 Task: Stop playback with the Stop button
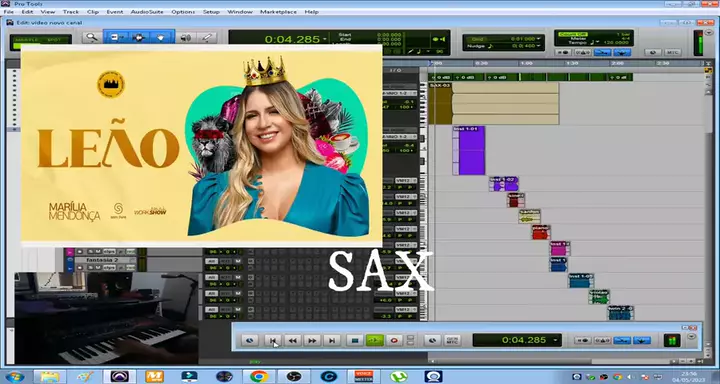pos(355,340)
